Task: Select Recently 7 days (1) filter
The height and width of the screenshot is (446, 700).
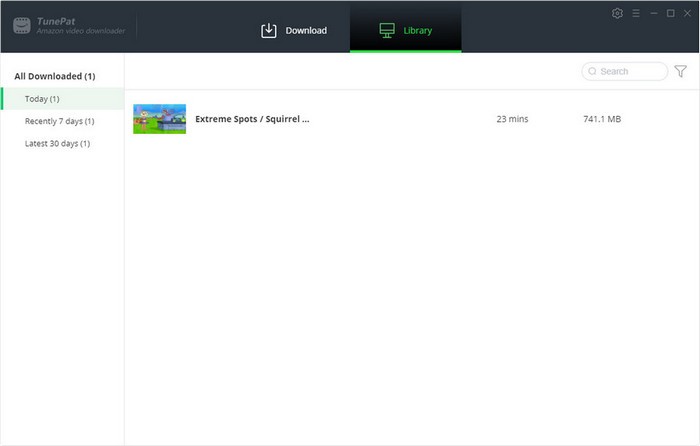Action: click(x=59, y=121)
